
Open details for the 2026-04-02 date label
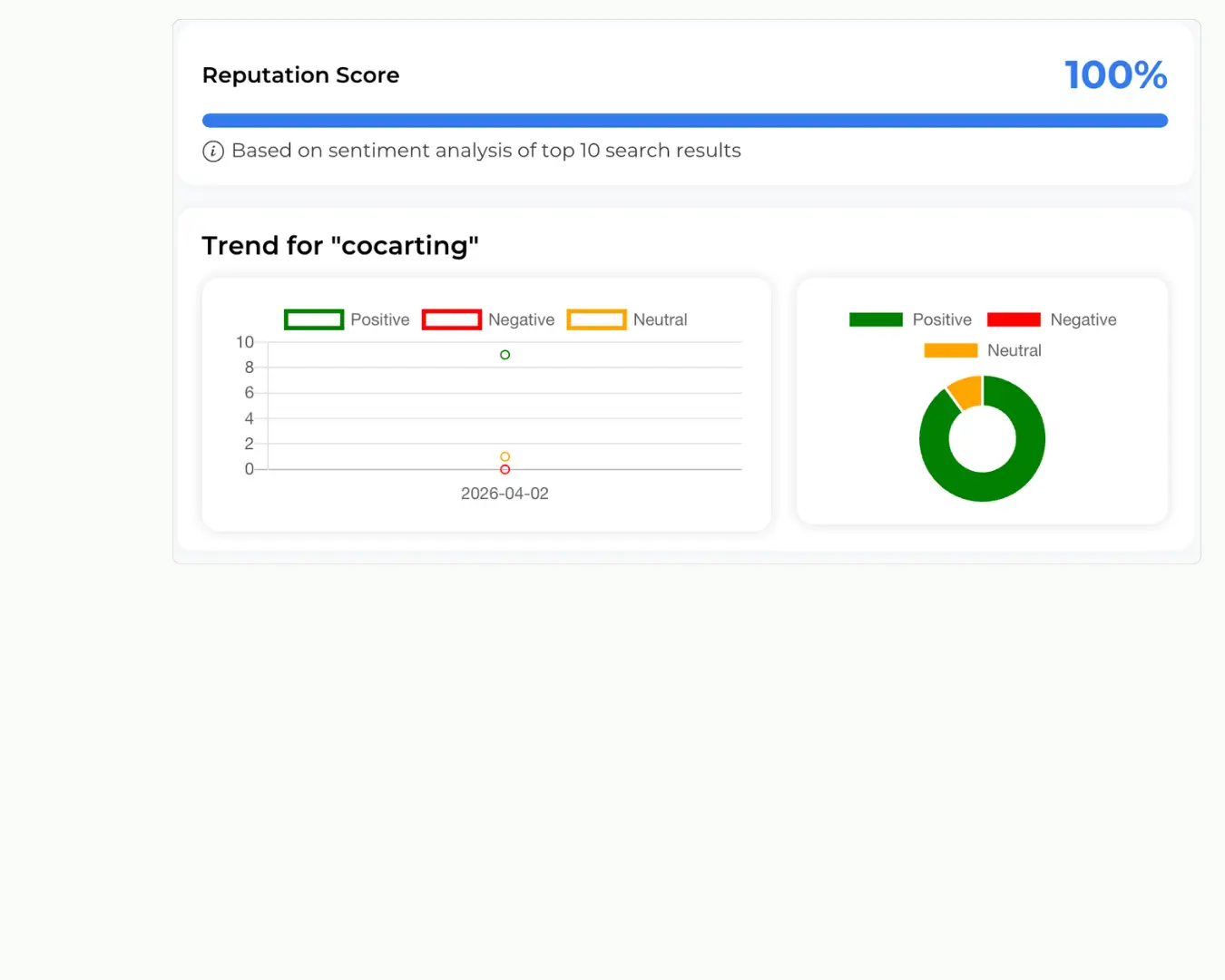click(x=505, y=494)
